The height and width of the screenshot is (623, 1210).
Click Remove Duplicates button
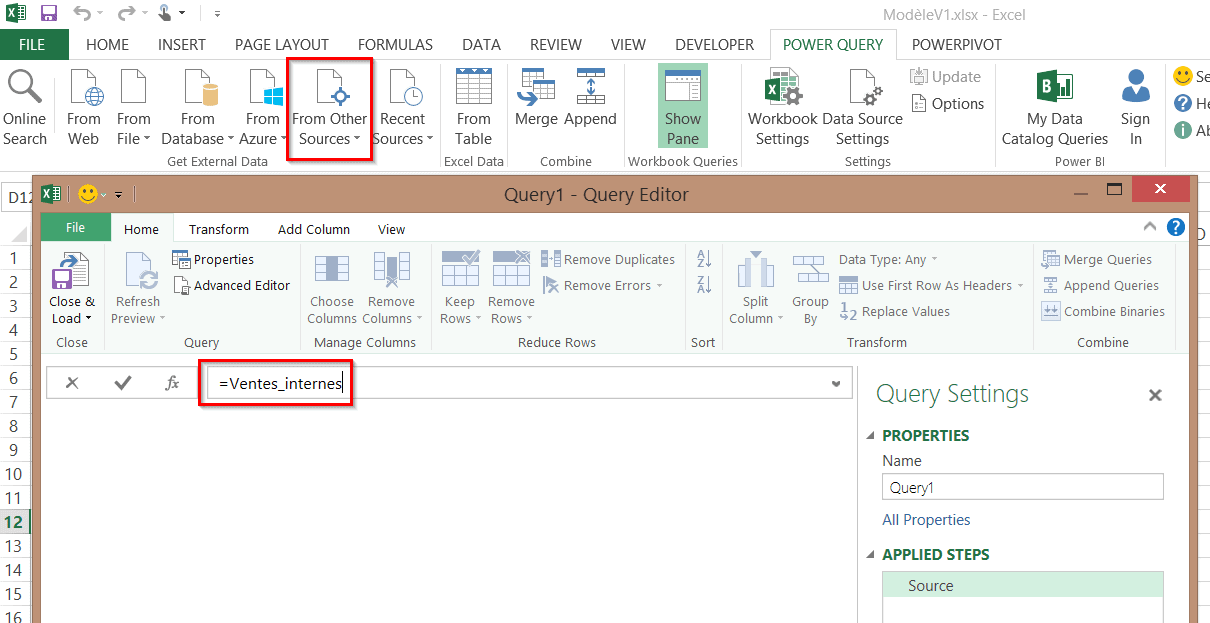tap(608, 259)
